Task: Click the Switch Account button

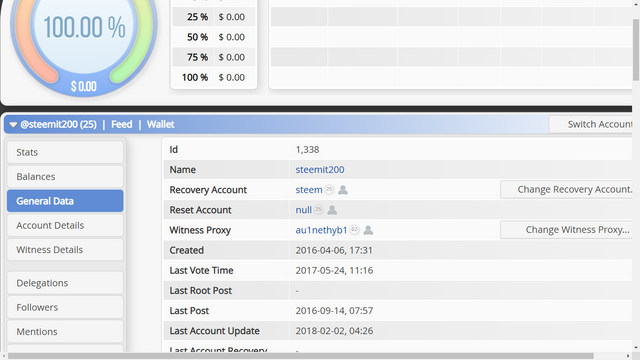Action: coord(591,124)
